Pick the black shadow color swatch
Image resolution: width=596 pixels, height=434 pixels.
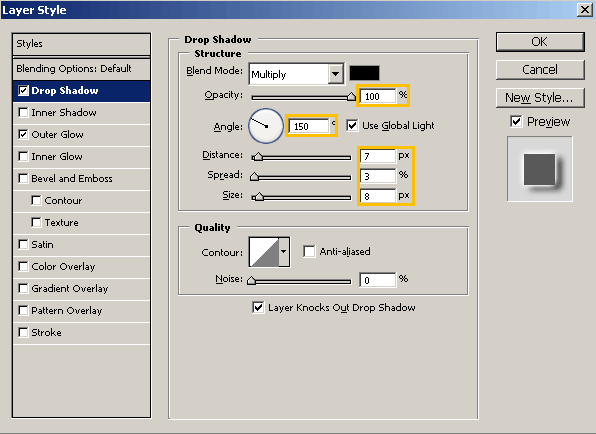(x=364, y=73)
